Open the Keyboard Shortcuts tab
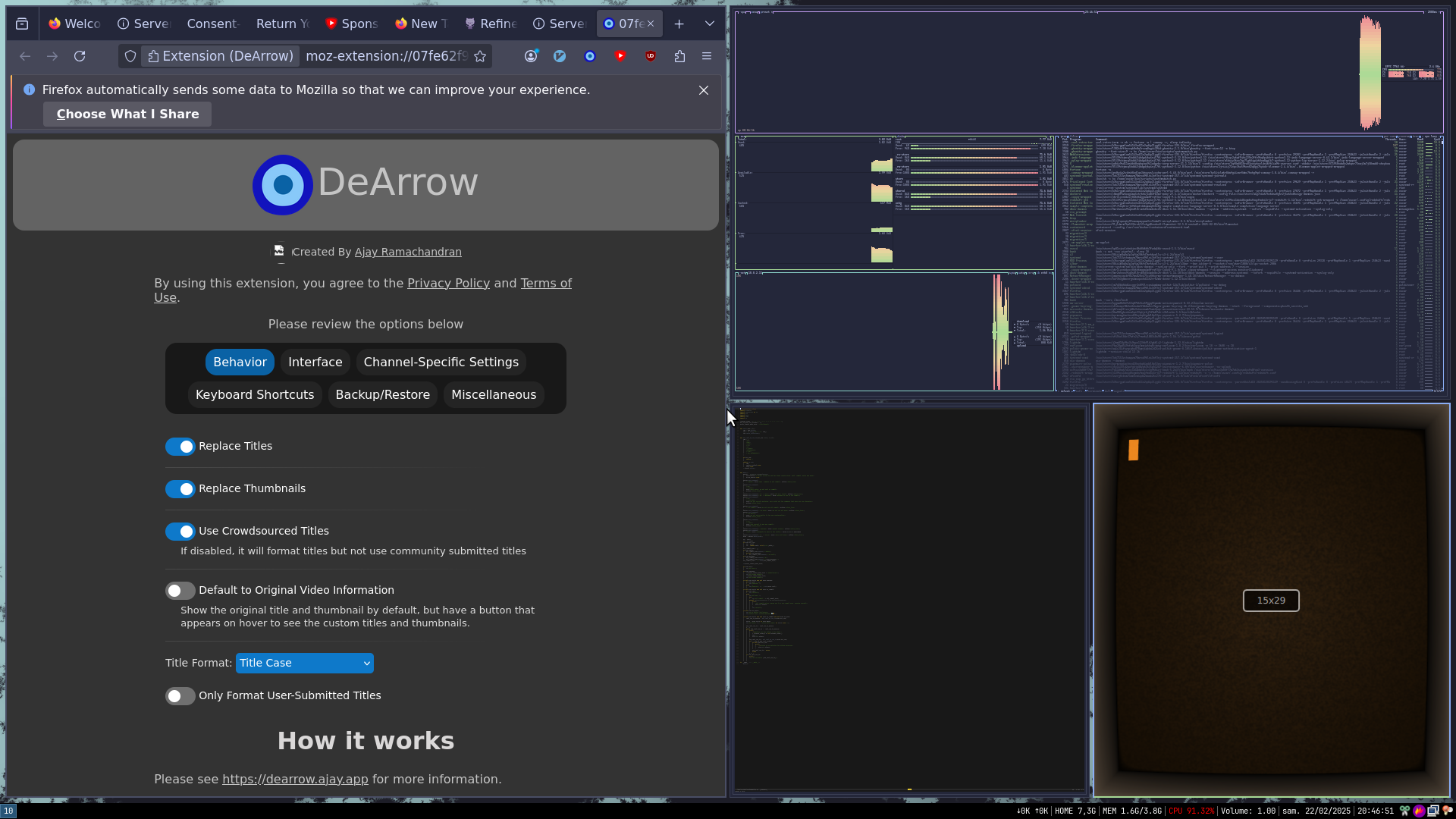 (x=255, y=395)
